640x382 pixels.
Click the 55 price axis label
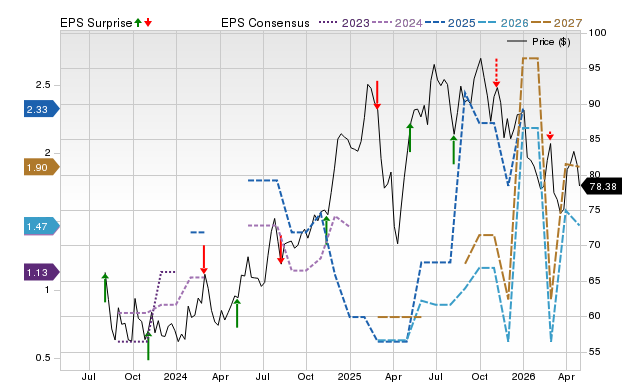(594, 351)
